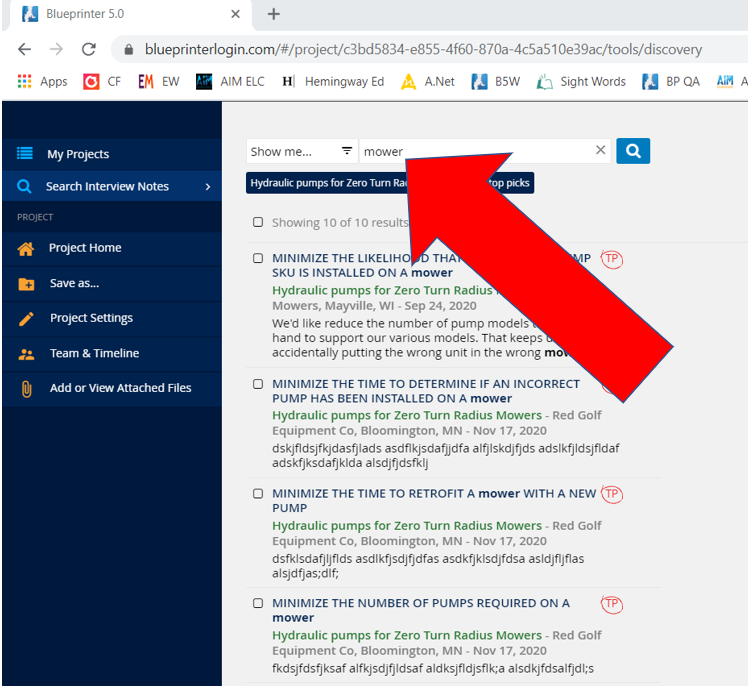The height and width of the screenshot is (686, 748).
Task: Click the Save as folder icon
Action: point(26,284)
